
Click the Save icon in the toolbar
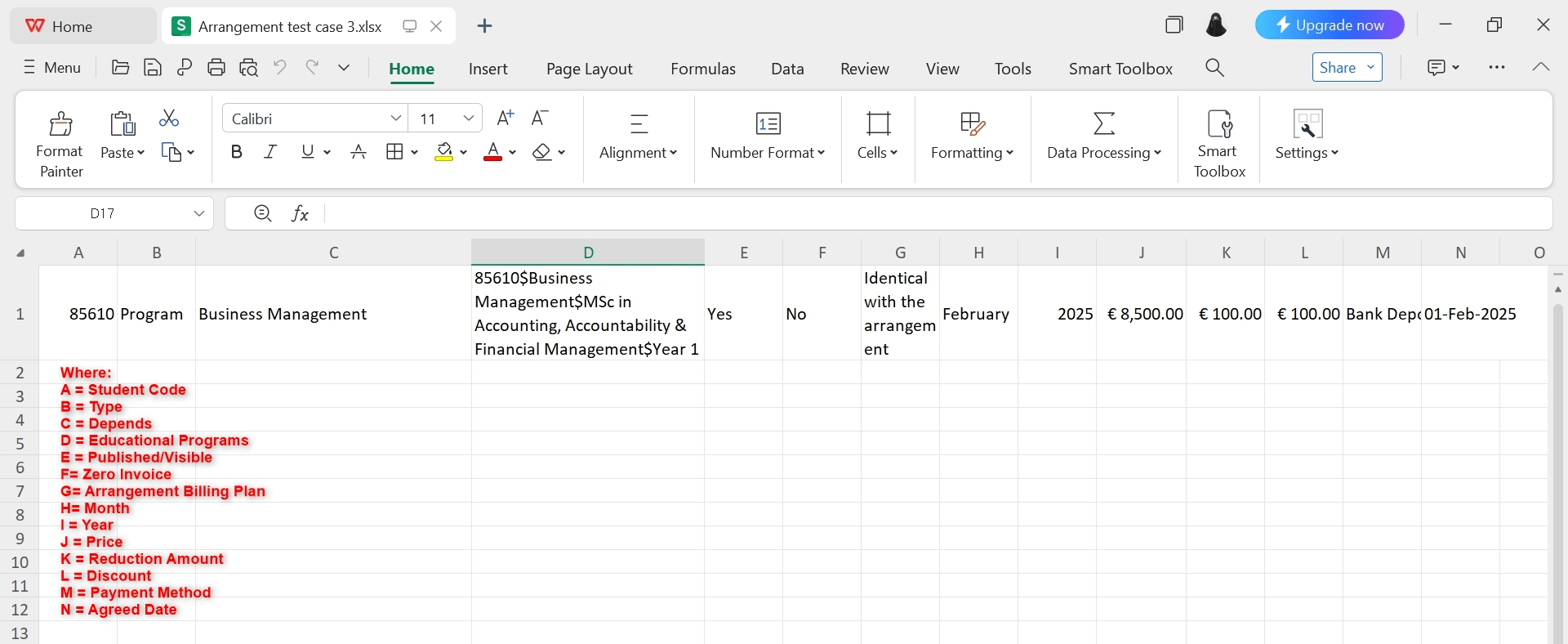tap(153, 68)
